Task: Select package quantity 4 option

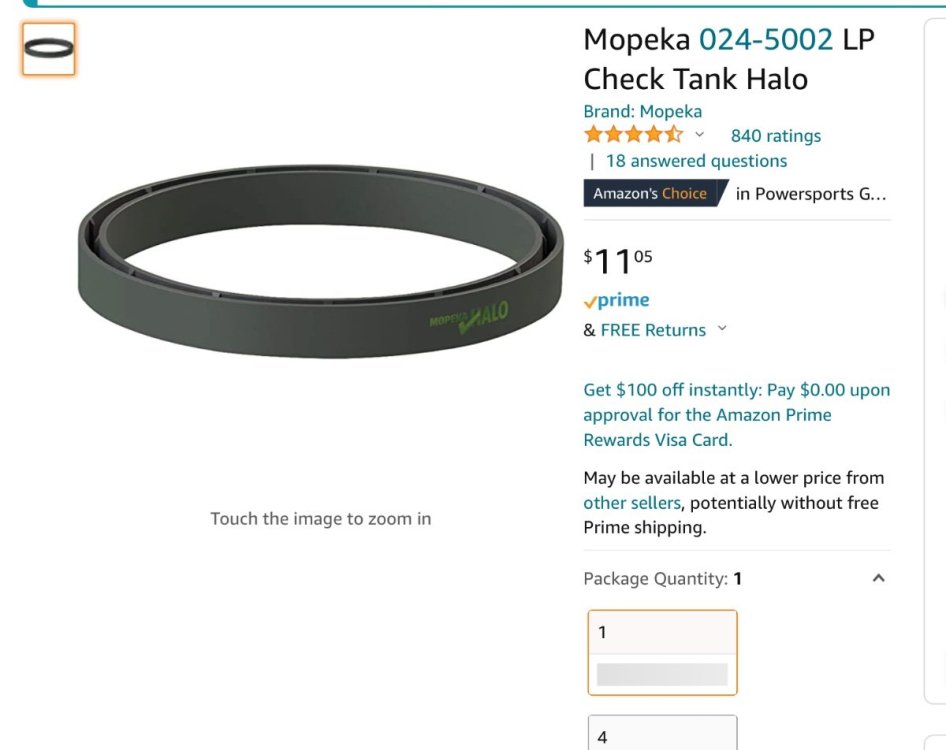Action: point(662,734)
